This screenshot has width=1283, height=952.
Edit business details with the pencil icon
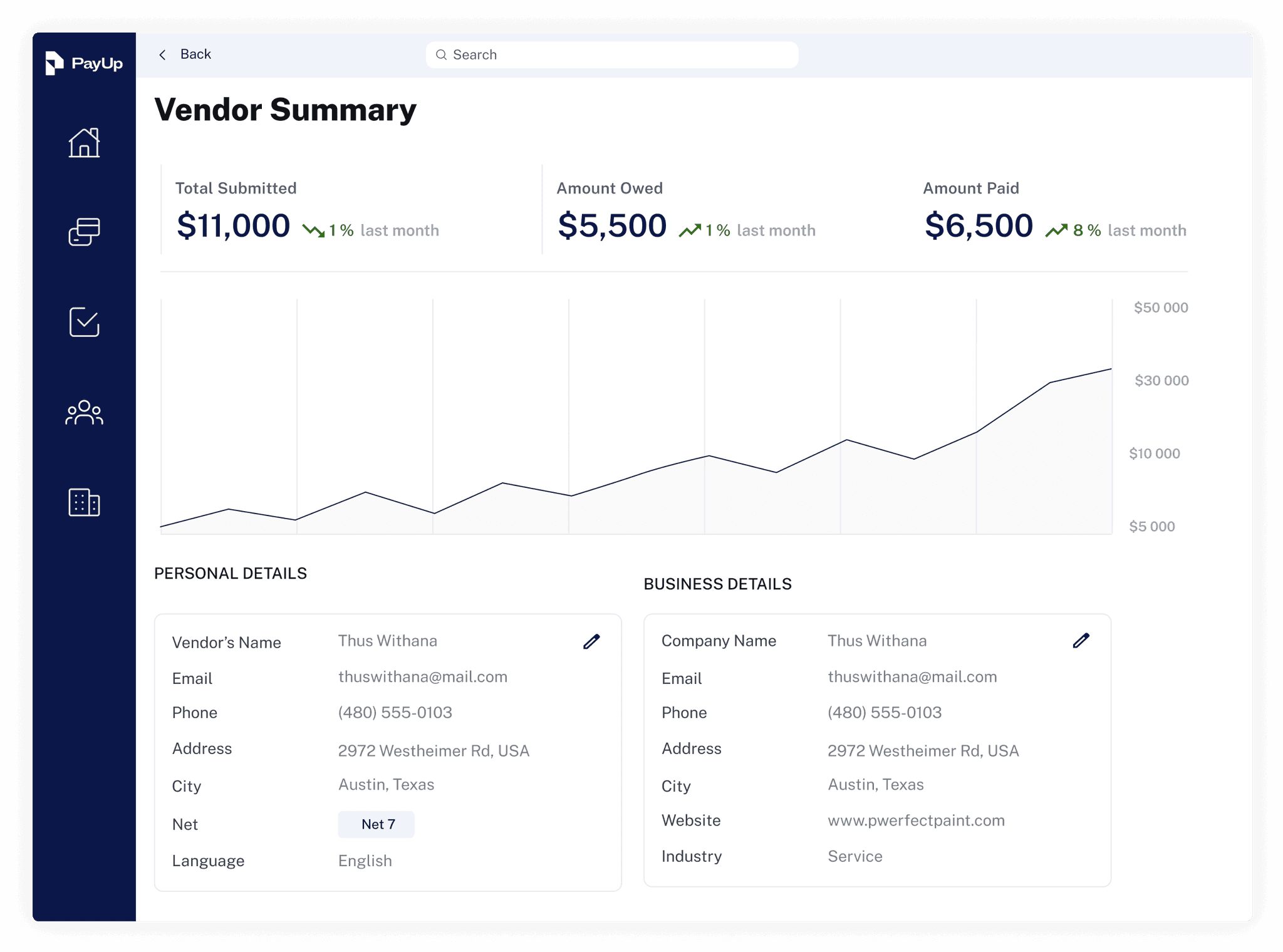coord(1081,640)
